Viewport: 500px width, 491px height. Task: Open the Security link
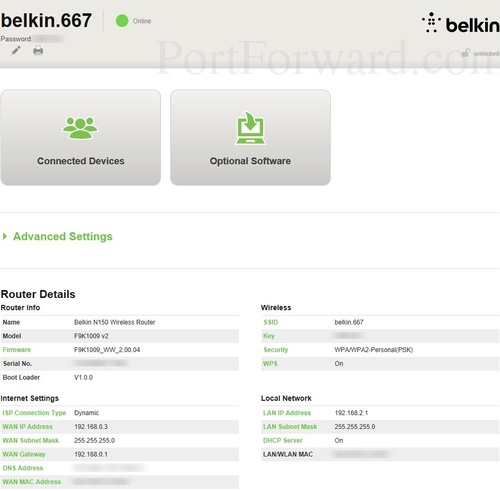click(276, 350)
